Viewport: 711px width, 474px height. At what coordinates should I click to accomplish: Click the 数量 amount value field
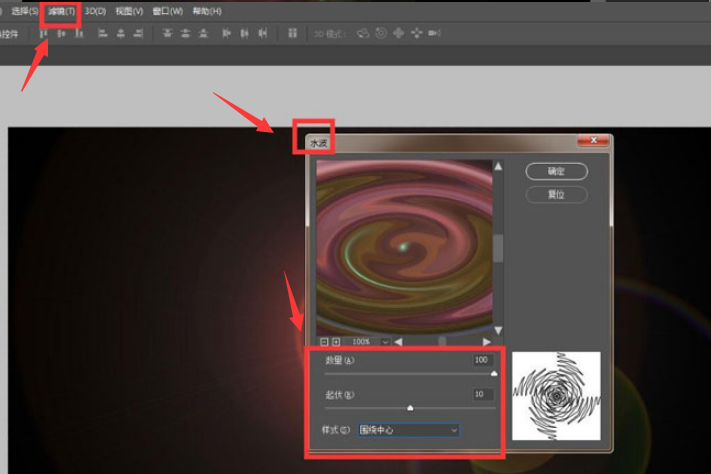click(483, 360)
